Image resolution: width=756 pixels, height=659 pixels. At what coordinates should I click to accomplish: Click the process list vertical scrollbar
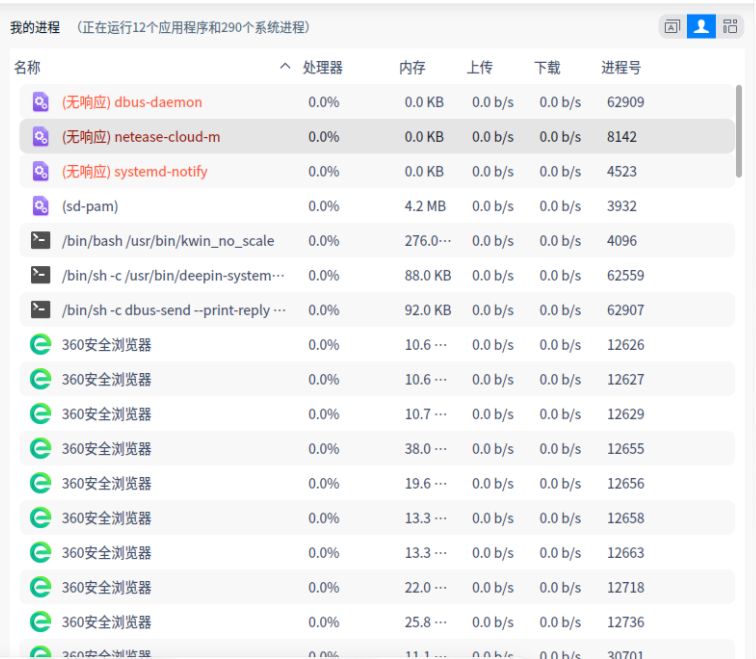pos(739,131)
